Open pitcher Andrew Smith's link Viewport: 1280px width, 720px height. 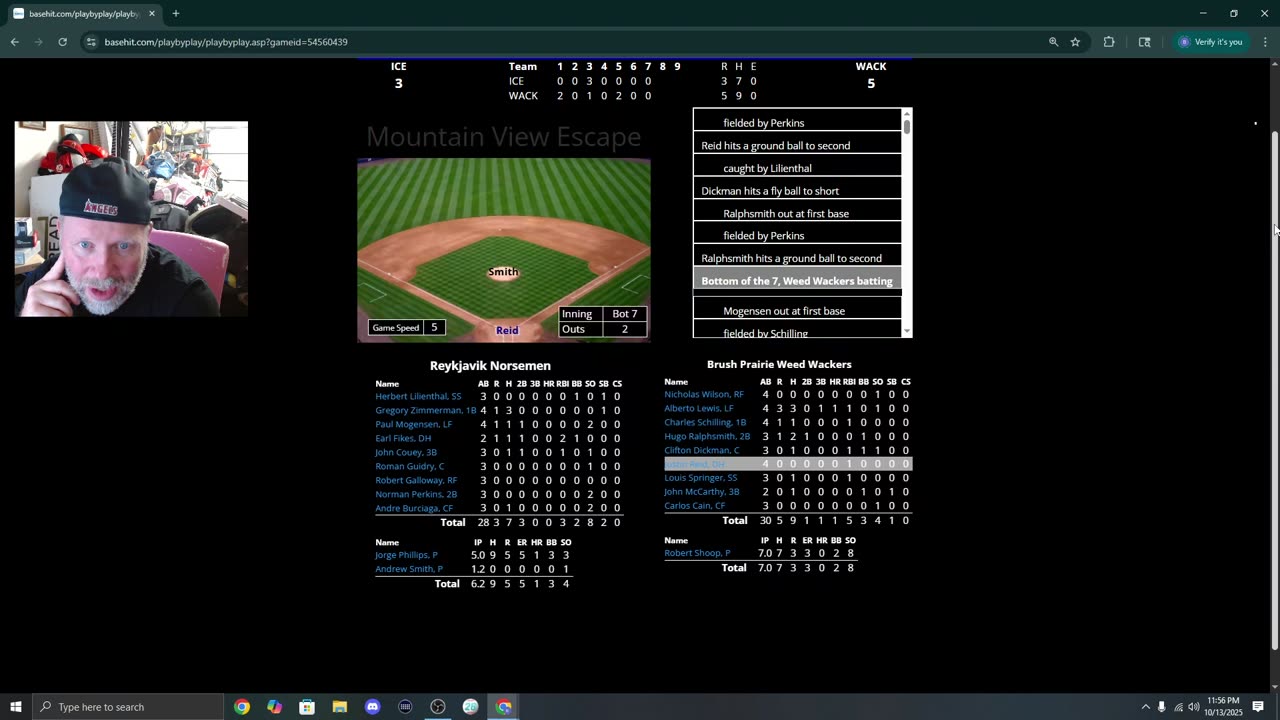pos(409,569)
